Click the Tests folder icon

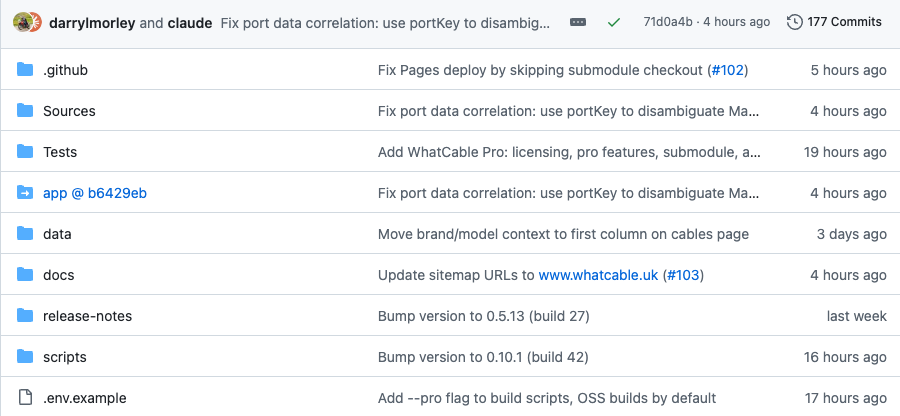tap(25, 152)
